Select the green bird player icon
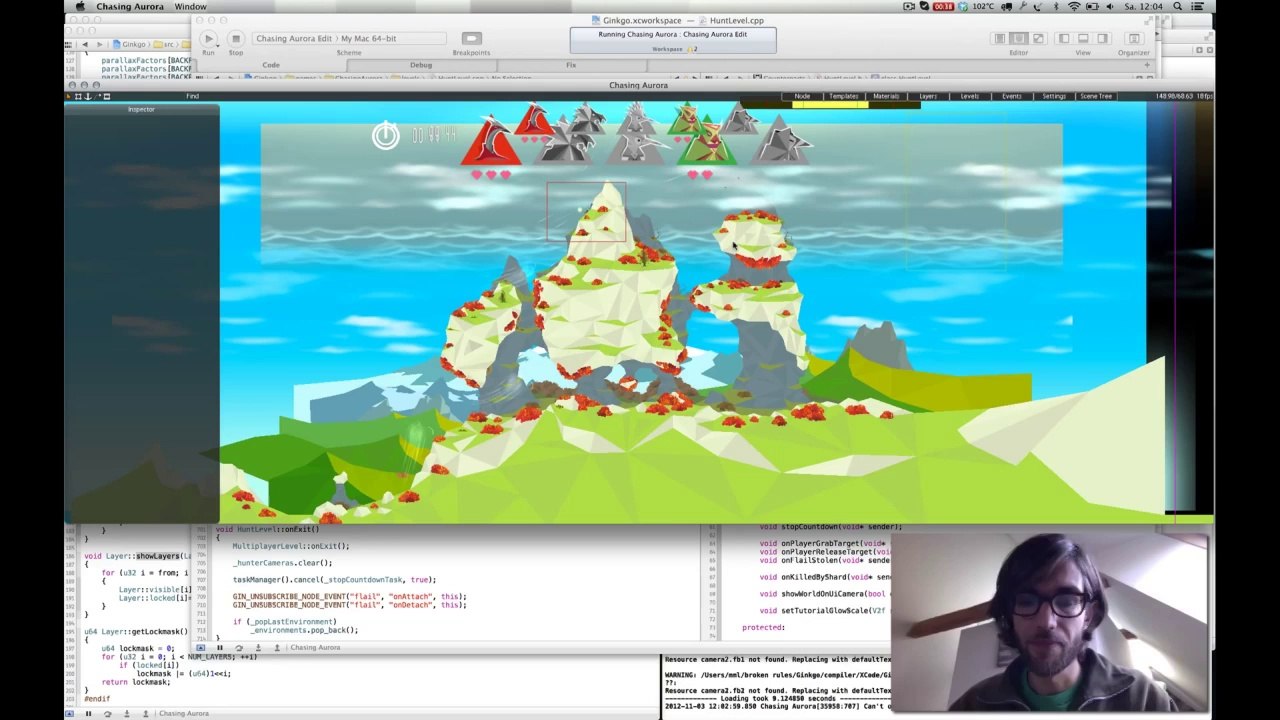The height and width of the screenshot is (720, 1280). [x=706, y=142]
